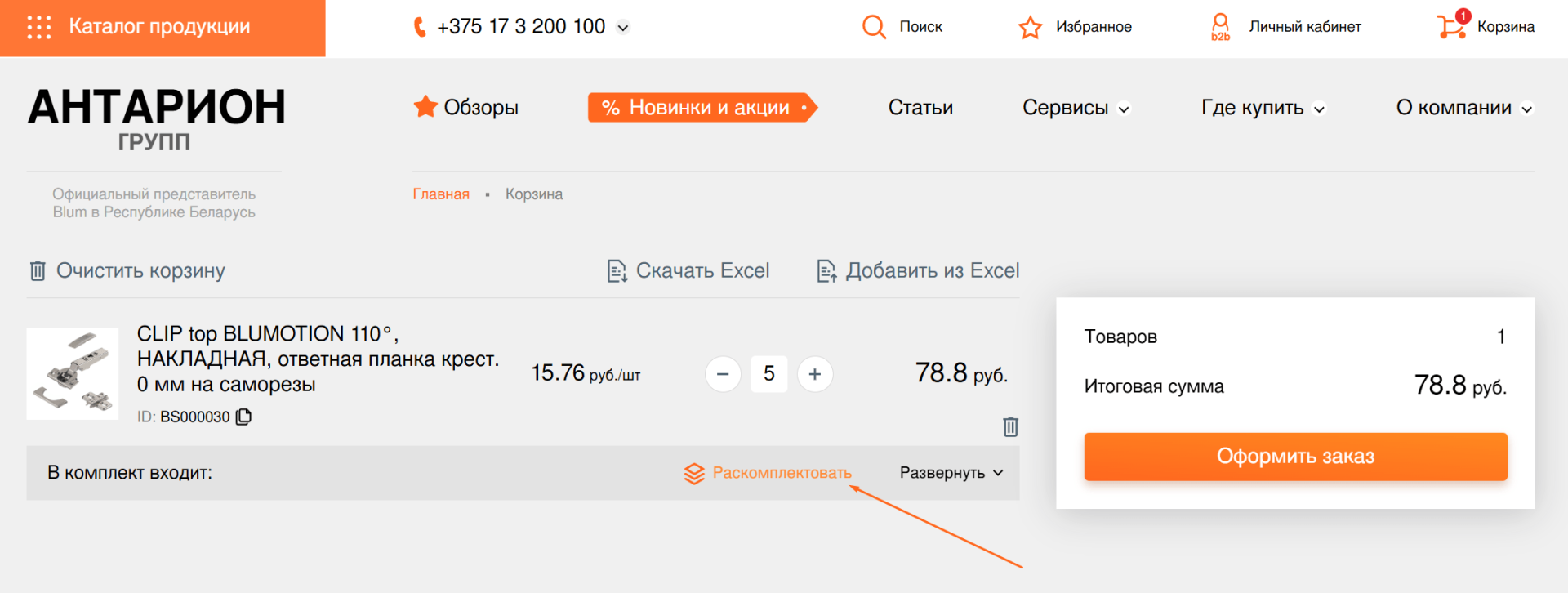Open the Каталог продукции menu
1568x593 pixels.
click(163, 28)
